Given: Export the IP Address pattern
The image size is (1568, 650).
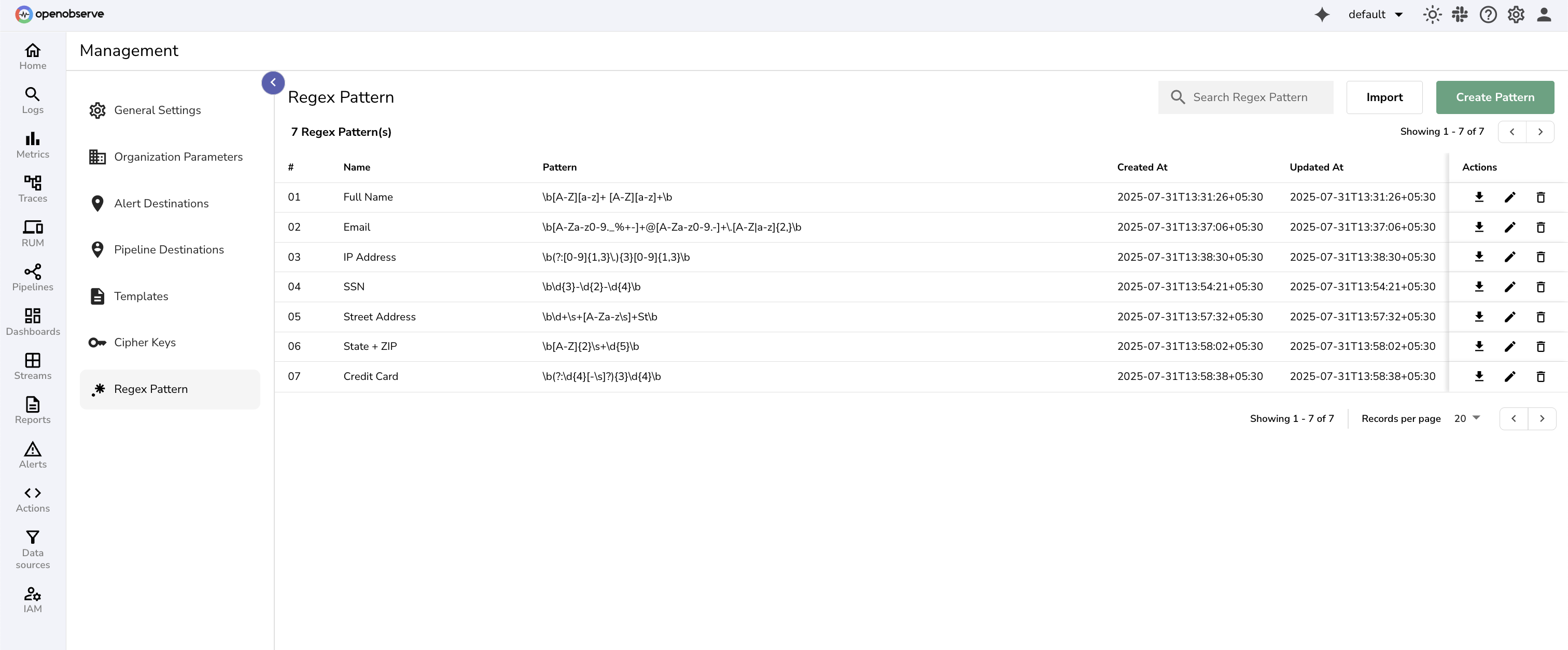Looking at the screenshot, I should [x=1479, y=258].
